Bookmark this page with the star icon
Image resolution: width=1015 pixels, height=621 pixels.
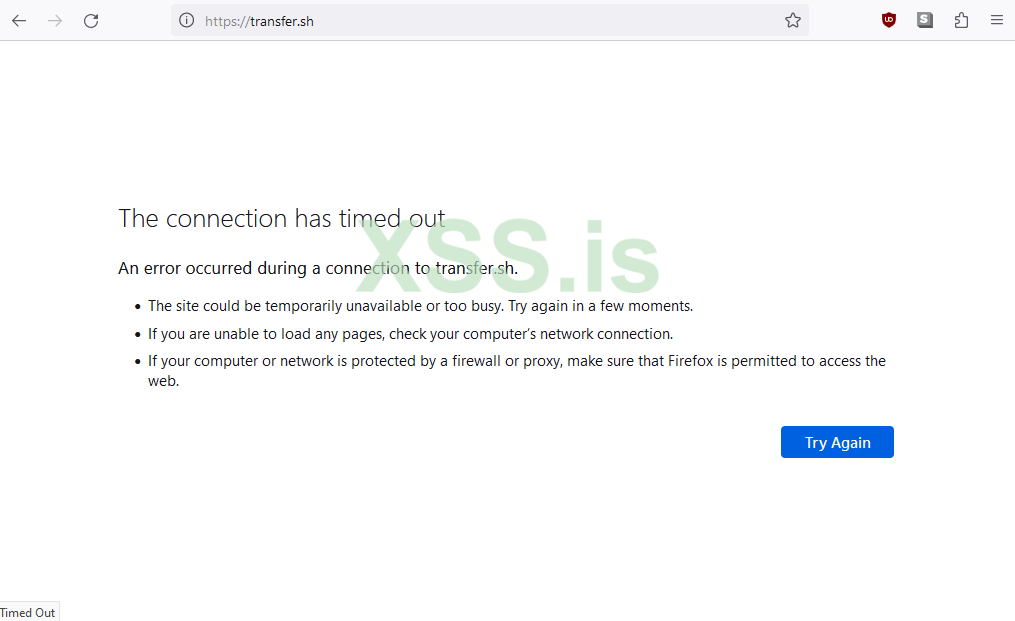click(x=793, y=20)
